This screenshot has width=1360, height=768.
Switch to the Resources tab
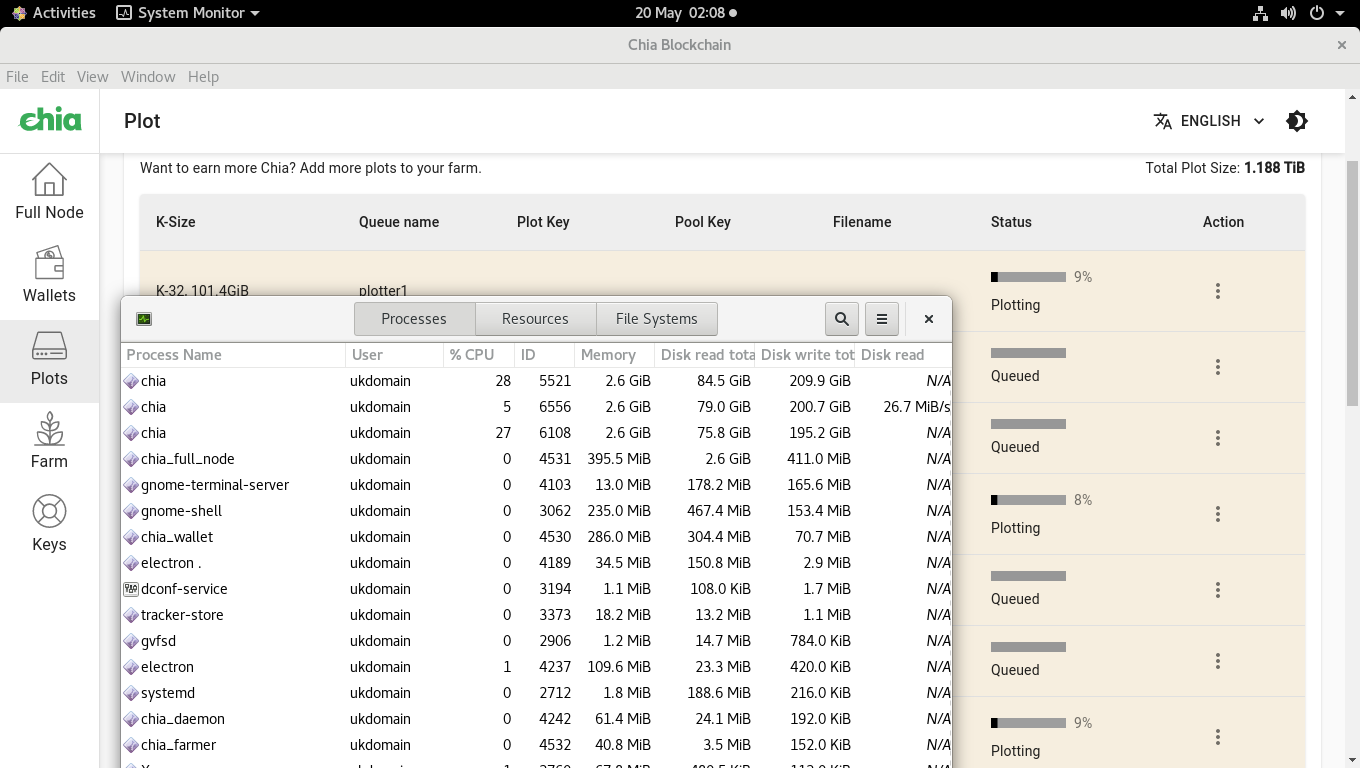point(535,319)
